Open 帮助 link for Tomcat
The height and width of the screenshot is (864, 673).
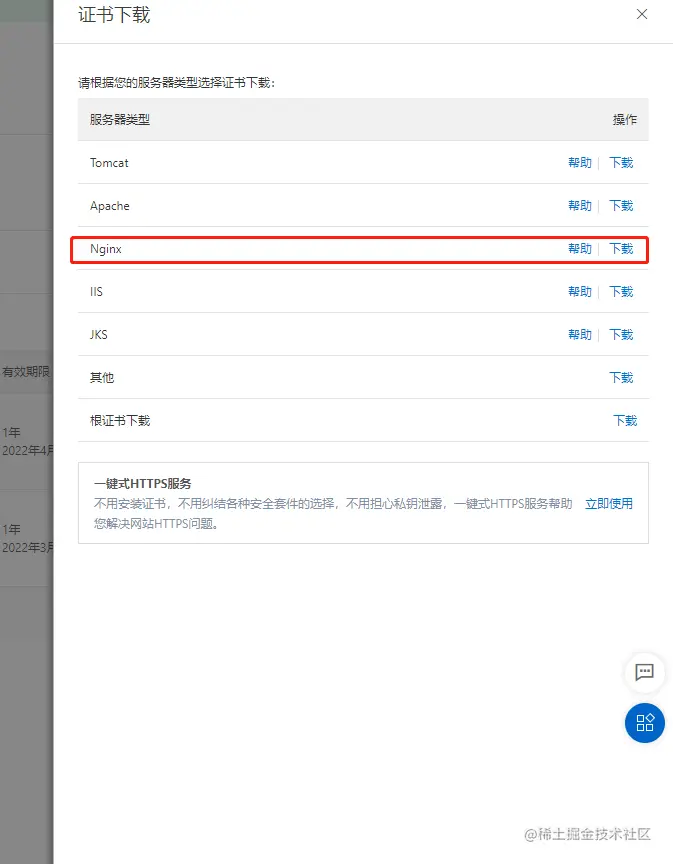tap(580, 163)
